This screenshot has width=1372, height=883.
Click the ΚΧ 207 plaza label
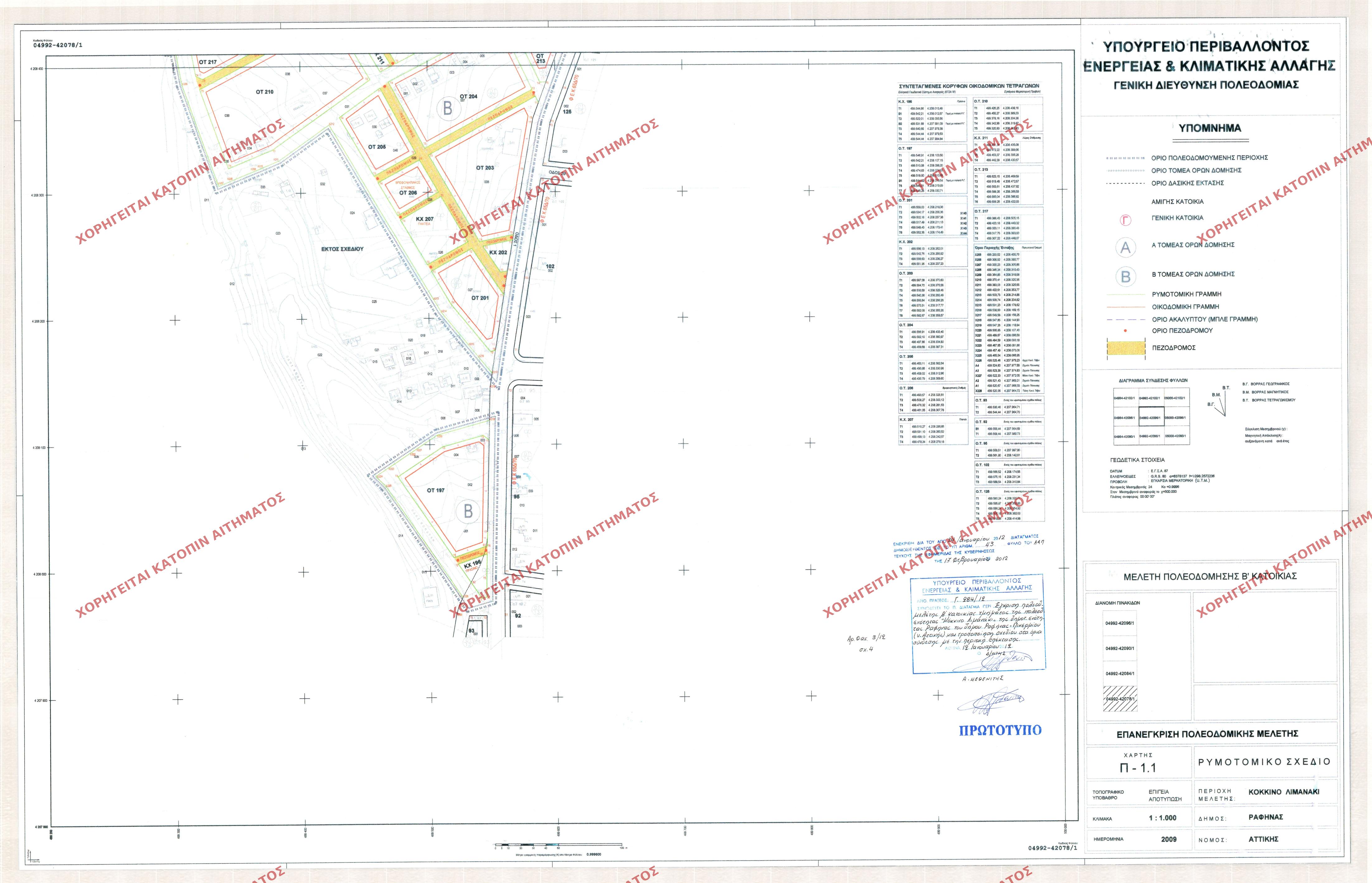(x=424, y=219)
